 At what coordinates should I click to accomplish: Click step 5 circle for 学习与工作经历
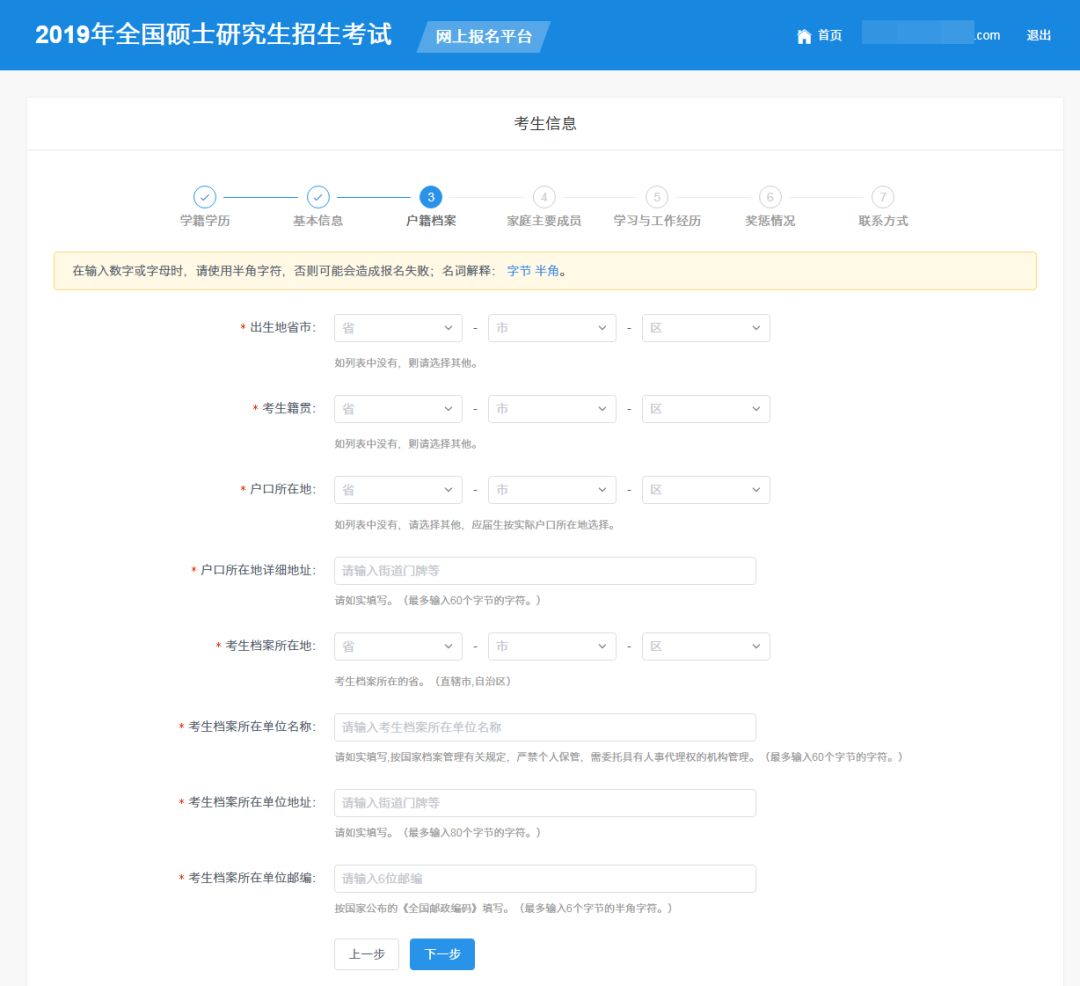(x=657, y=197)
